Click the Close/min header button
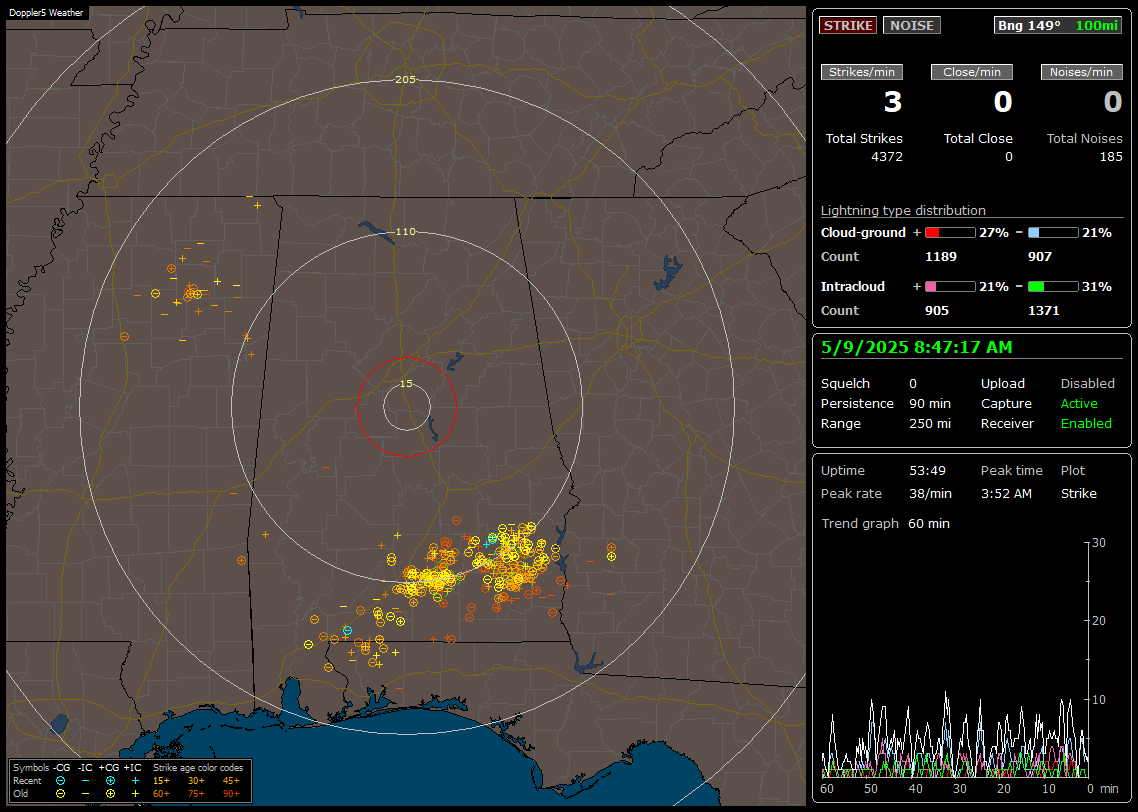 pos(972,72)
